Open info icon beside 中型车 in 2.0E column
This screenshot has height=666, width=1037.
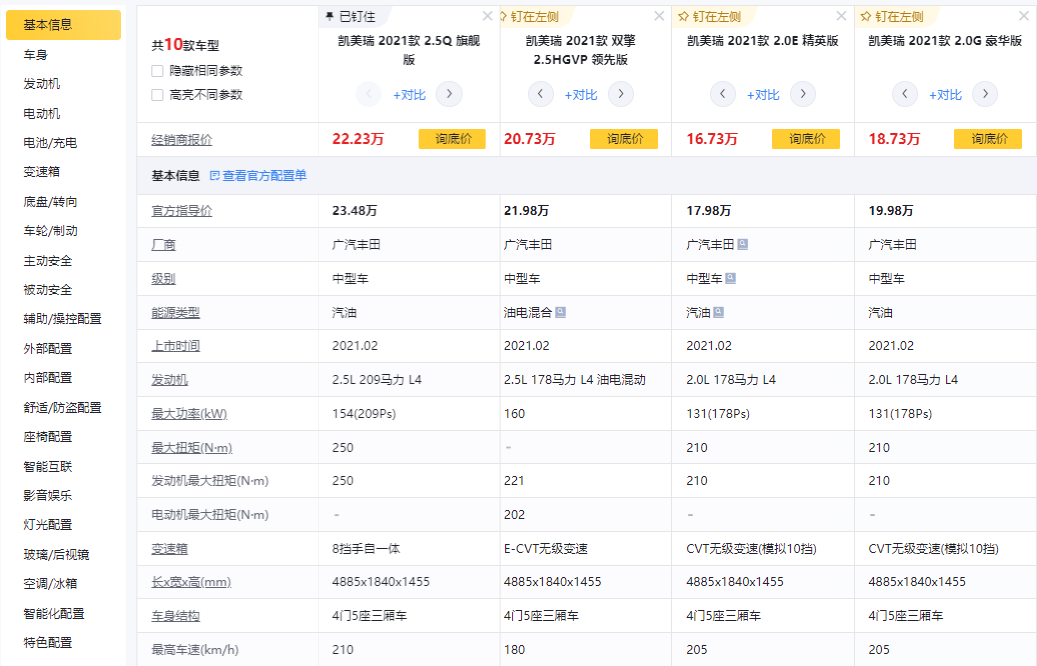tap(731, 278)
